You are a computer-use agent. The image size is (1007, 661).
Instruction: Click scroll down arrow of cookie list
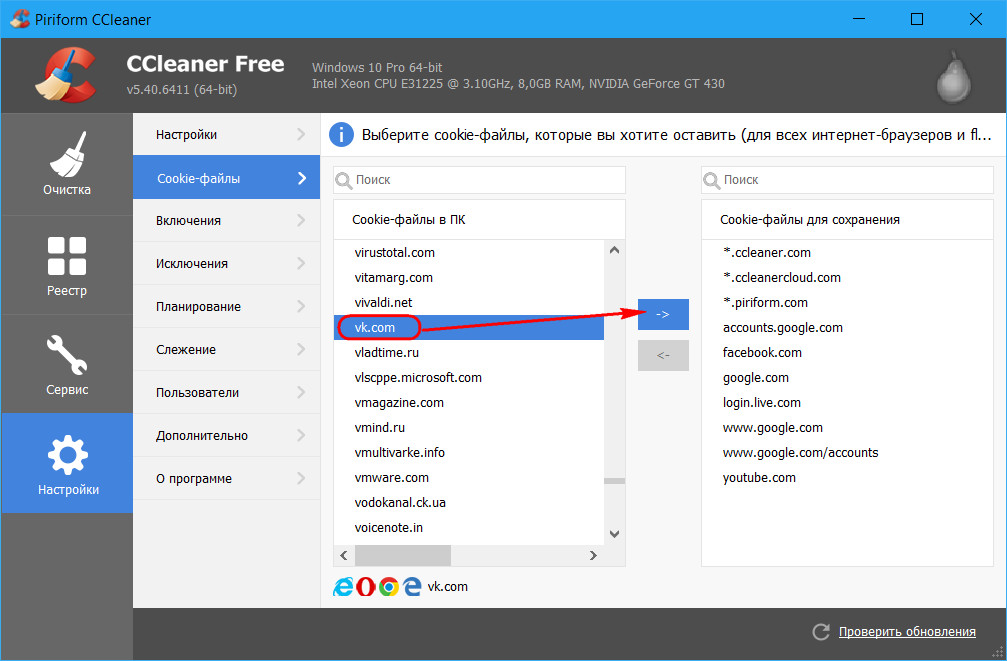[x=614, y=534]
